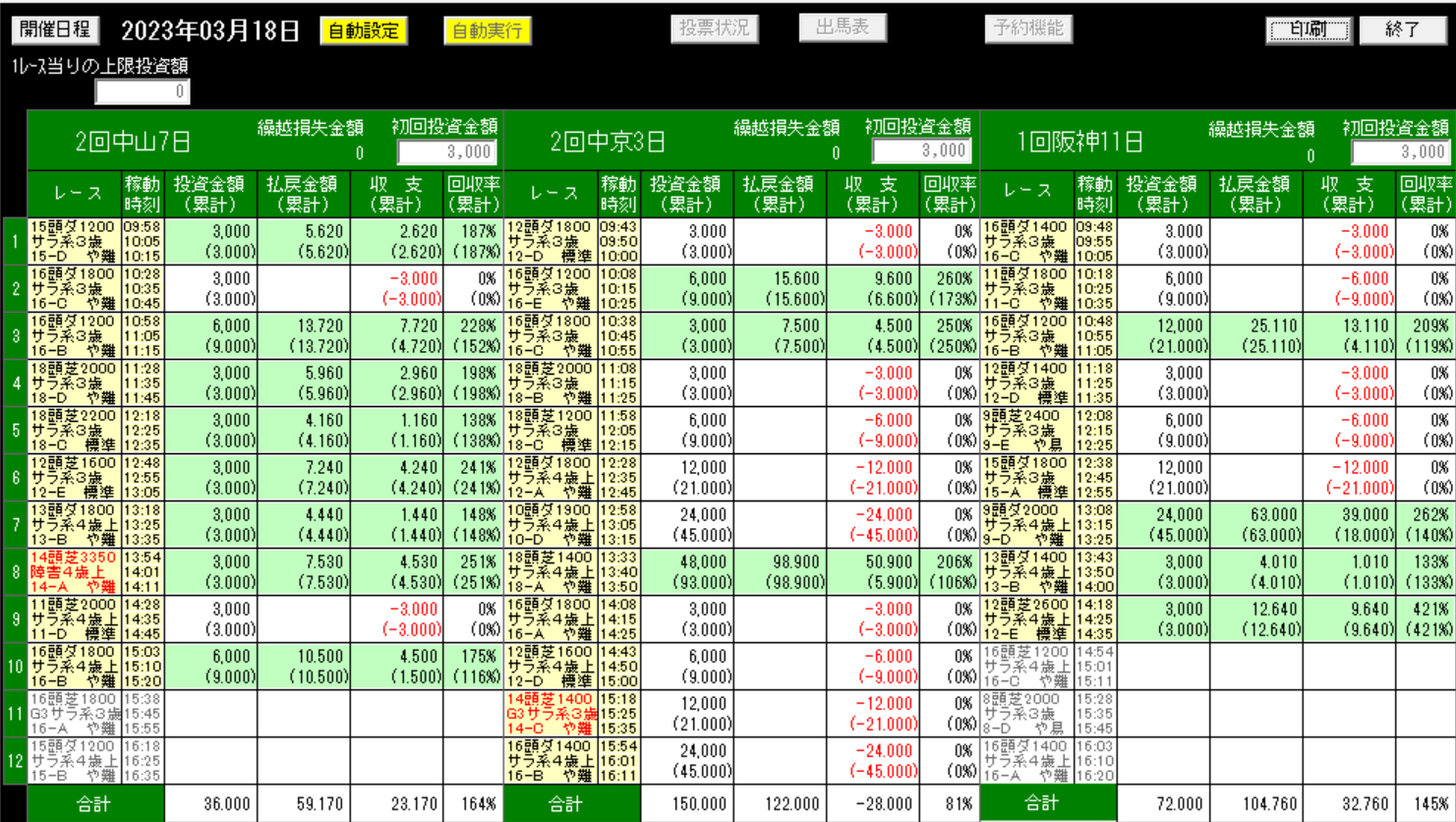This screenshot has height=822, width=1456.
Task: Open the 投票状況 view
Action: pyautogui.click(x=715, y=28)
